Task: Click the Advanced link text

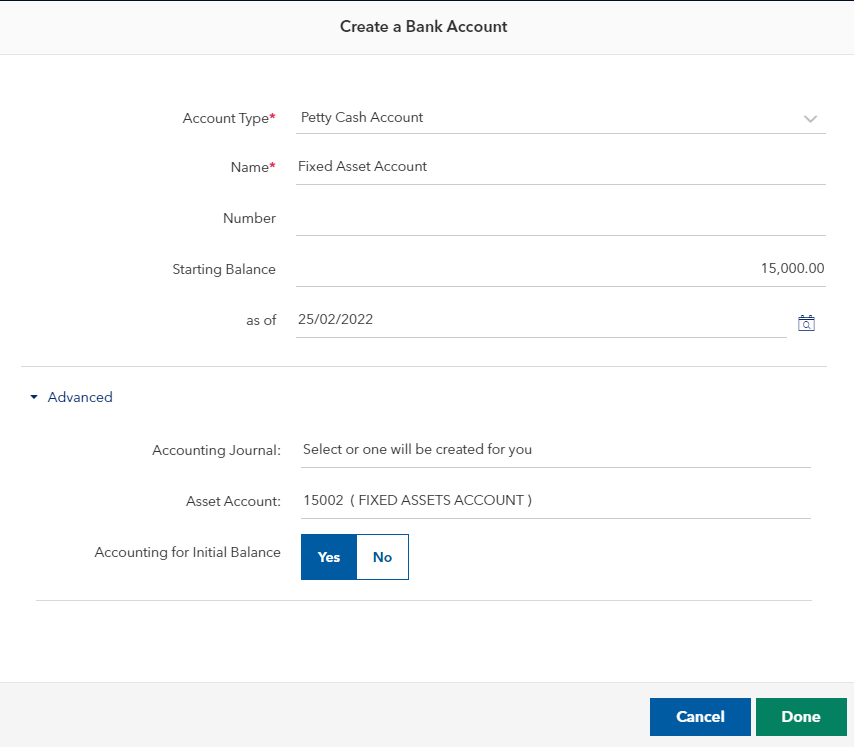Action: click(80, 398)
